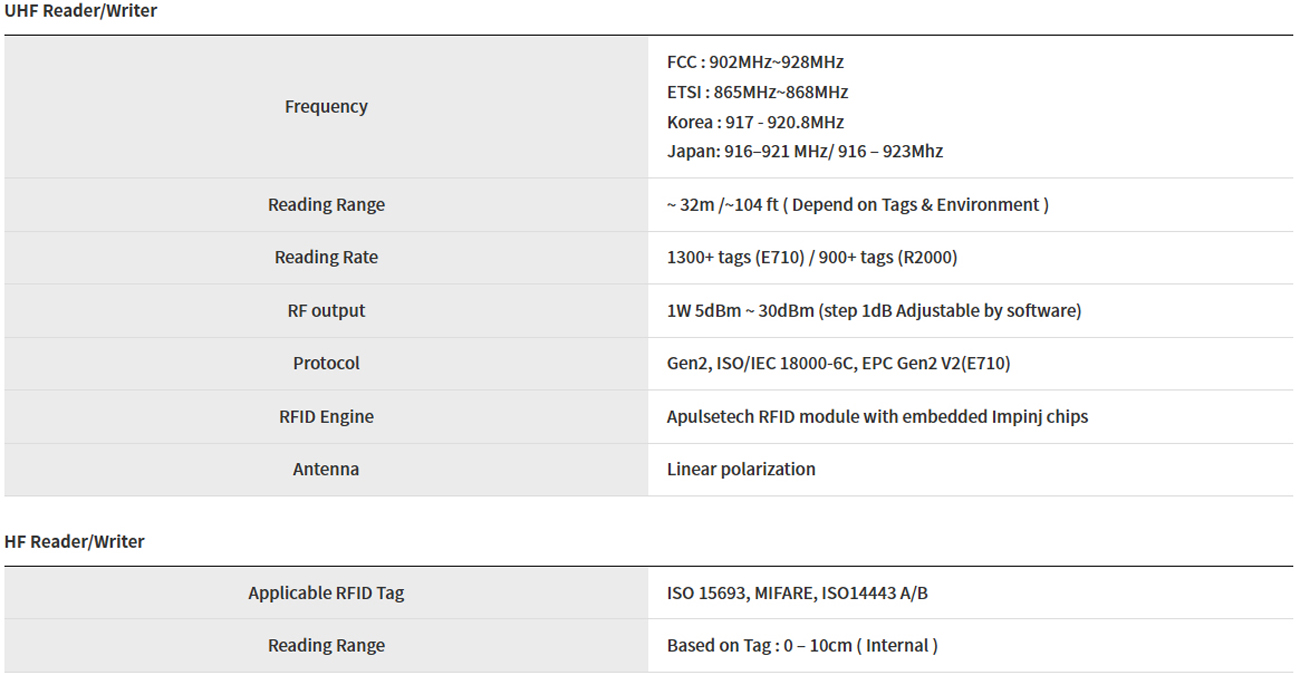The height and width of the screenshot is (675, 1300).
Task: Select the Applicable RFID Tag label
Action: (326, 594)
